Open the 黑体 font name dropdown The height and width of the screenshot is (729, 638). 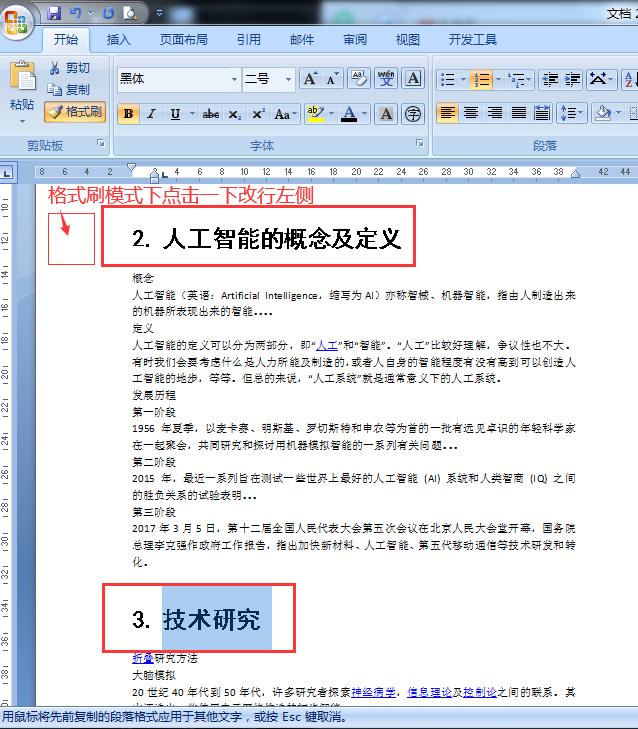click(x=234, y=79)
